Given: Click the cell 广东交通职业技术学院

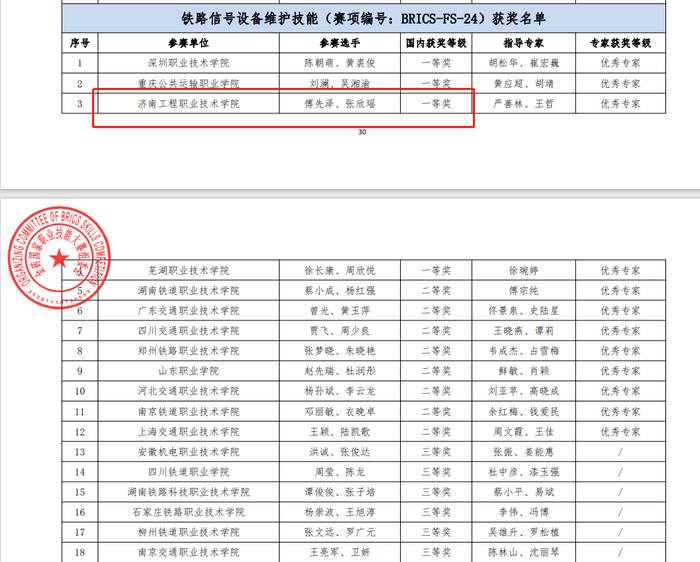Looking at the screenshot, I should point(188,311).
